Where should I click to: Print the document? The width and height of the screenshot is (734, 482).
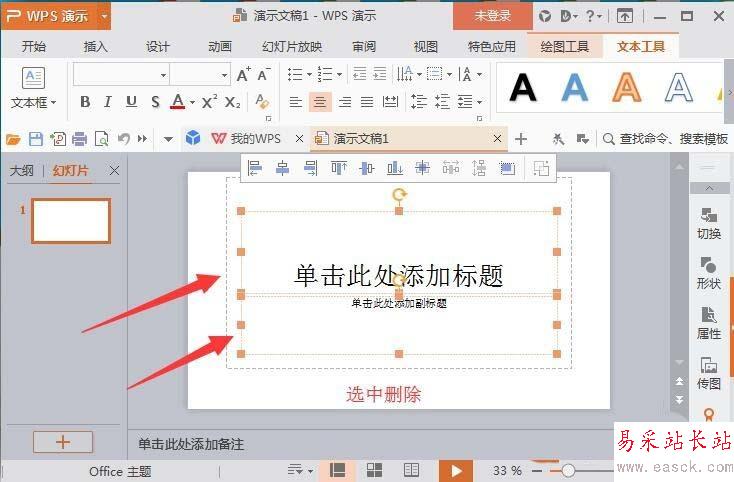coord(80,139)
